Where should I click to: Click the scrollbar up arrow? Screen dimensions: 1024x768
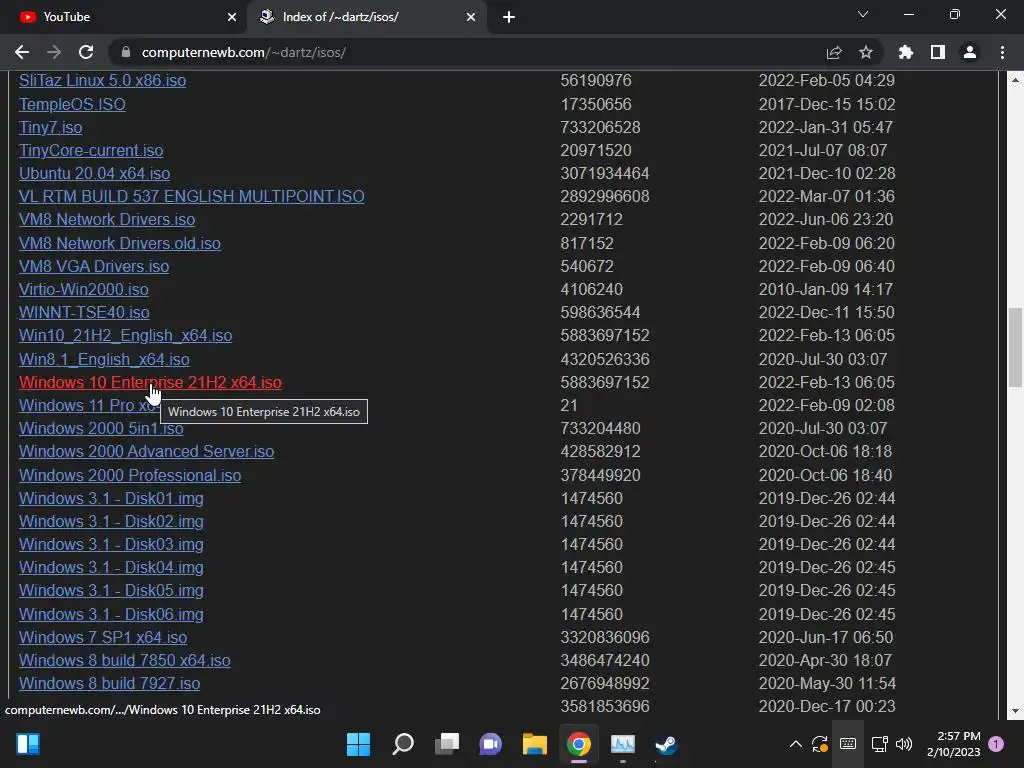tap(1015, 80)
